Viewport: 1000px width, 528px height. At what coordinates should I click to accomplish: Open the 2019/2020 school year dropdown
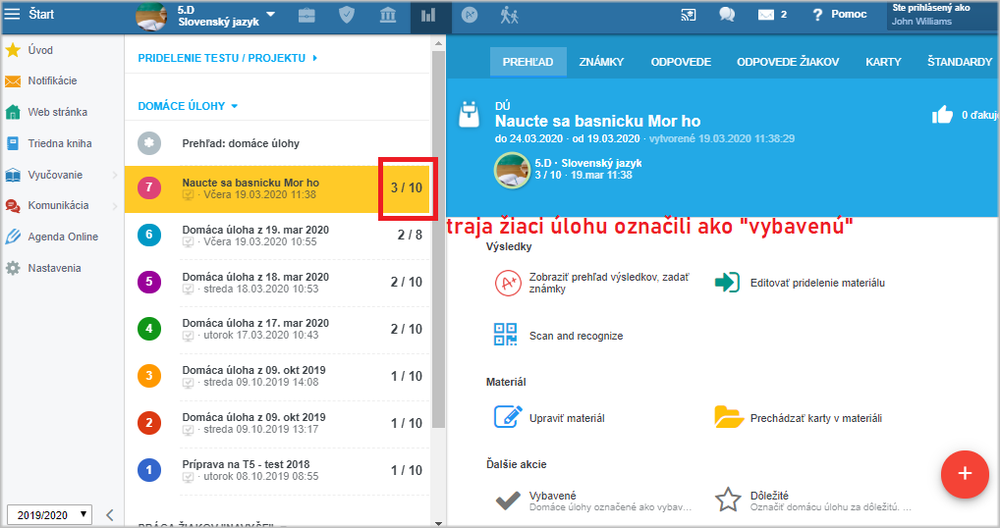click(x=50, y=515)
